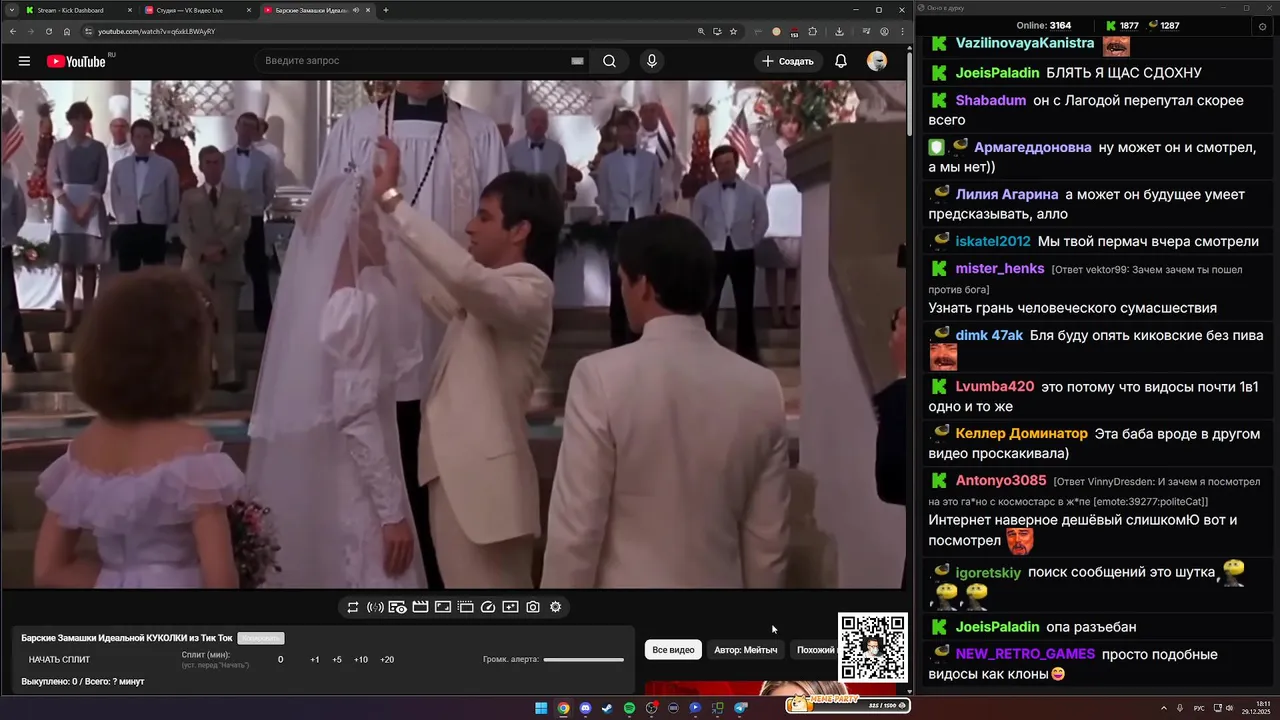Viewport: 1280px width, 720px height.
Task: Open the Chrome profile icon in the toolbar
Action: (x=884, y=31)
